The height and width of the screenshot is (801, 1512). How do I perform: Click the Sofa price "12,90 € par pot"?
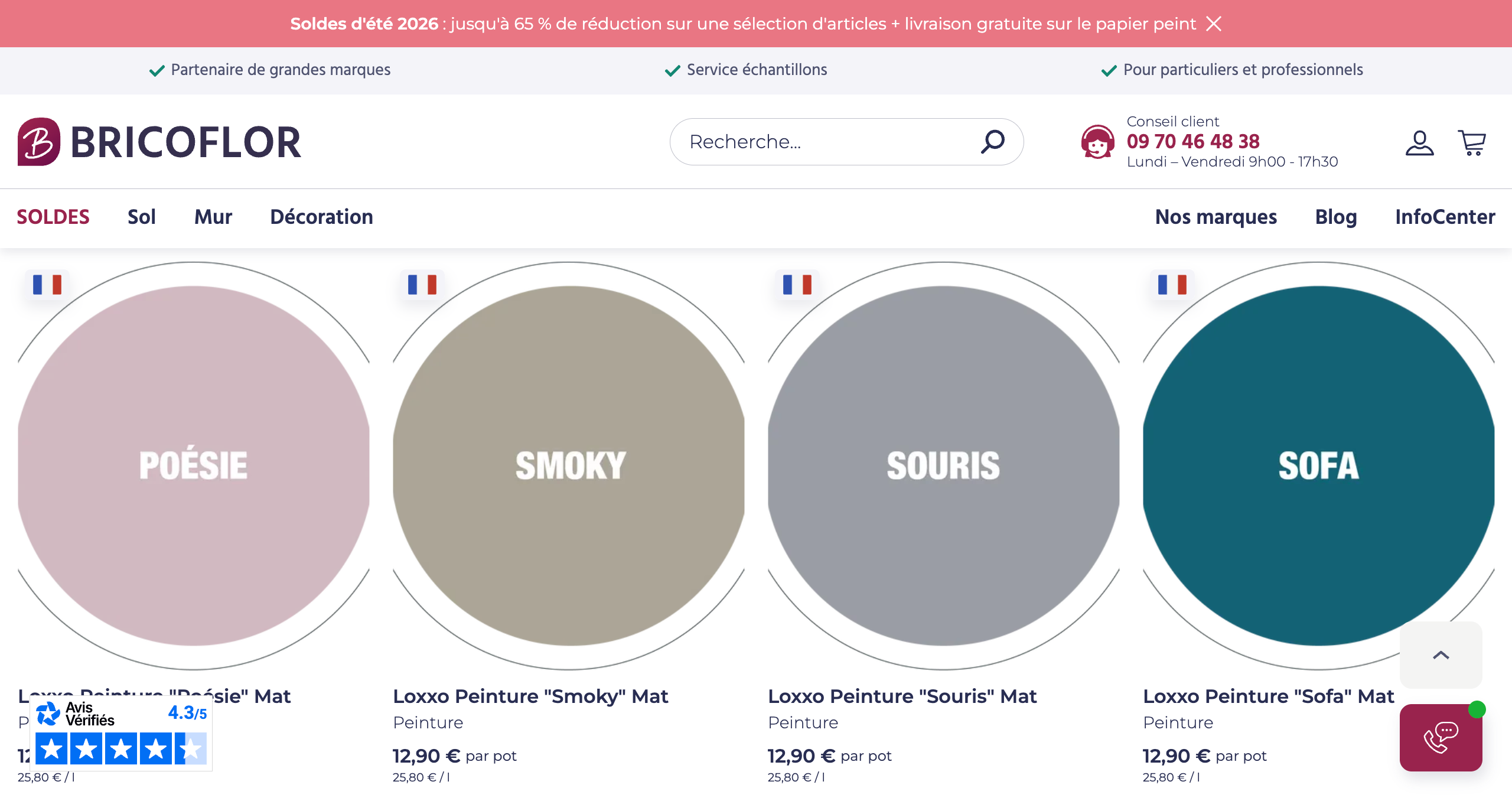point(1205,756)
